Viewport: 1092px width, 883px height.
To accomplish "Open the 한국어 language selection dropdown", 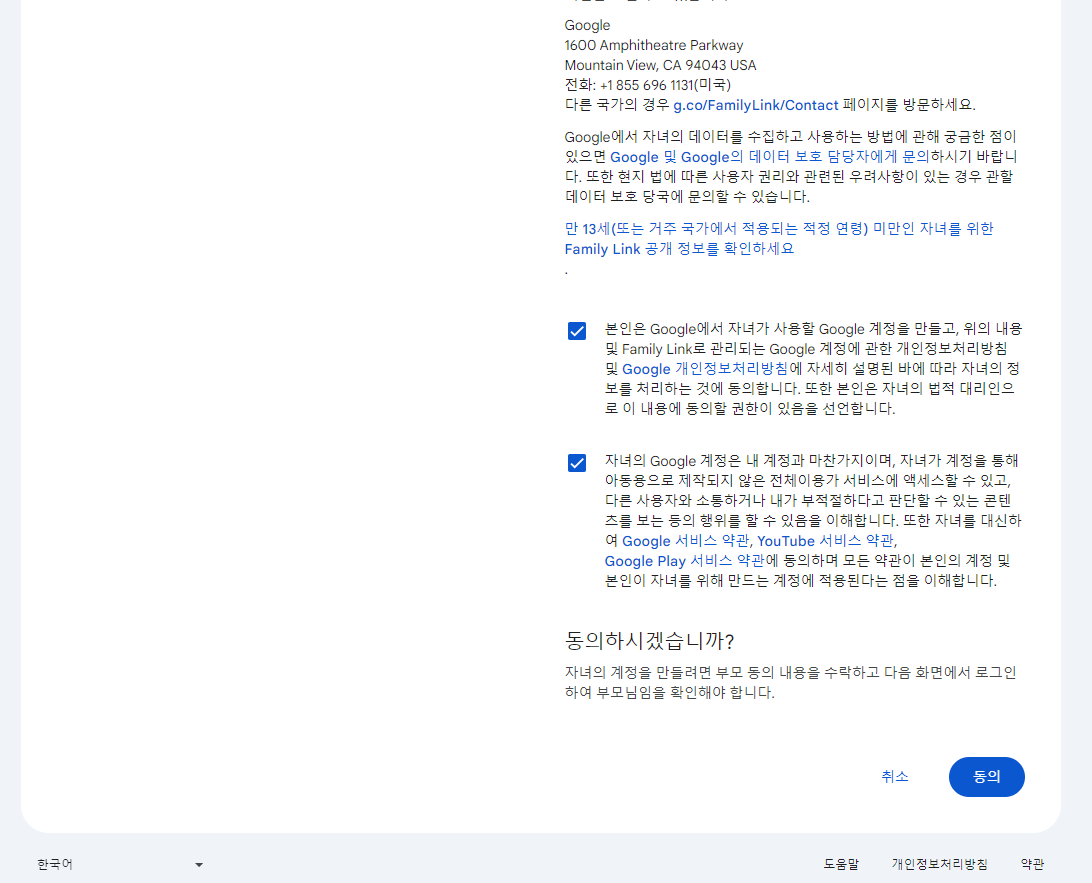I will (120, 864).
